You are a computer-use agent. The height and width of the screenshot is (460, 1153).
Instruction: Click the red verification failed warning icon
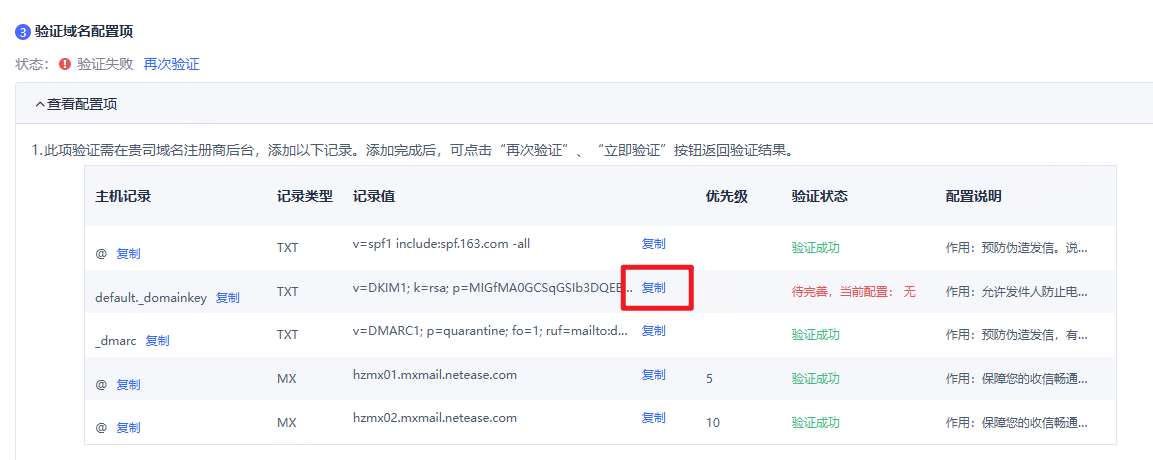(65, 64)
